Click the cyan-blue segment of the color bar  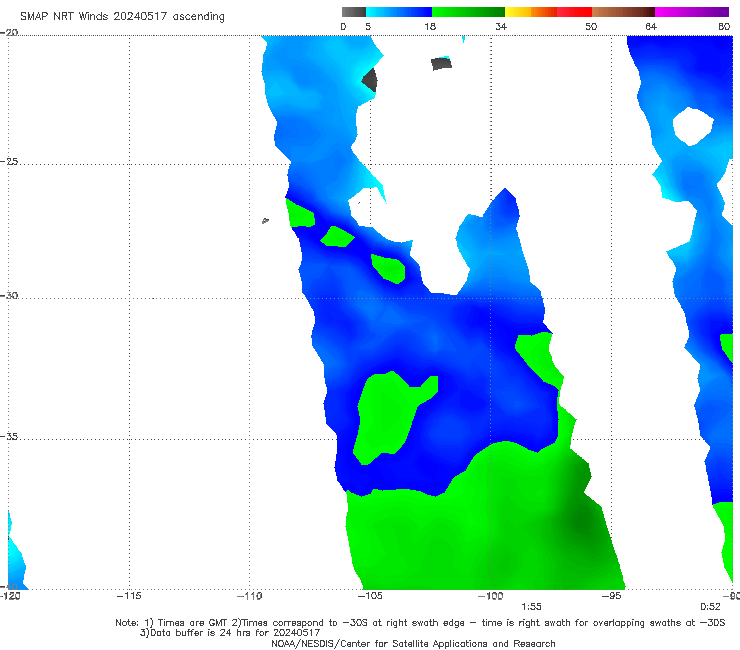[399, 12]
